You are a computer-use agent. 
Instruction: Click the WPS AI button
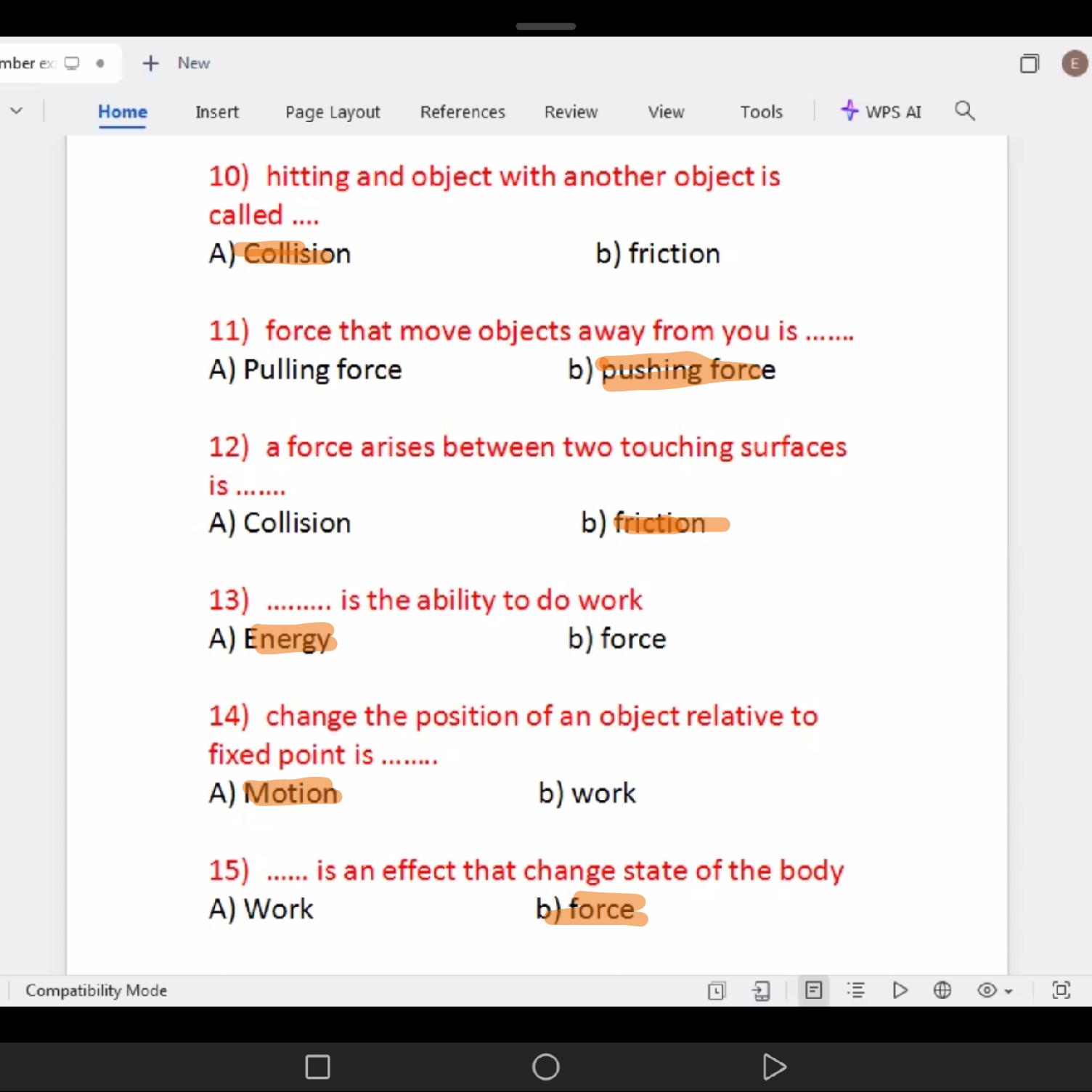click(x=881, y=112)
